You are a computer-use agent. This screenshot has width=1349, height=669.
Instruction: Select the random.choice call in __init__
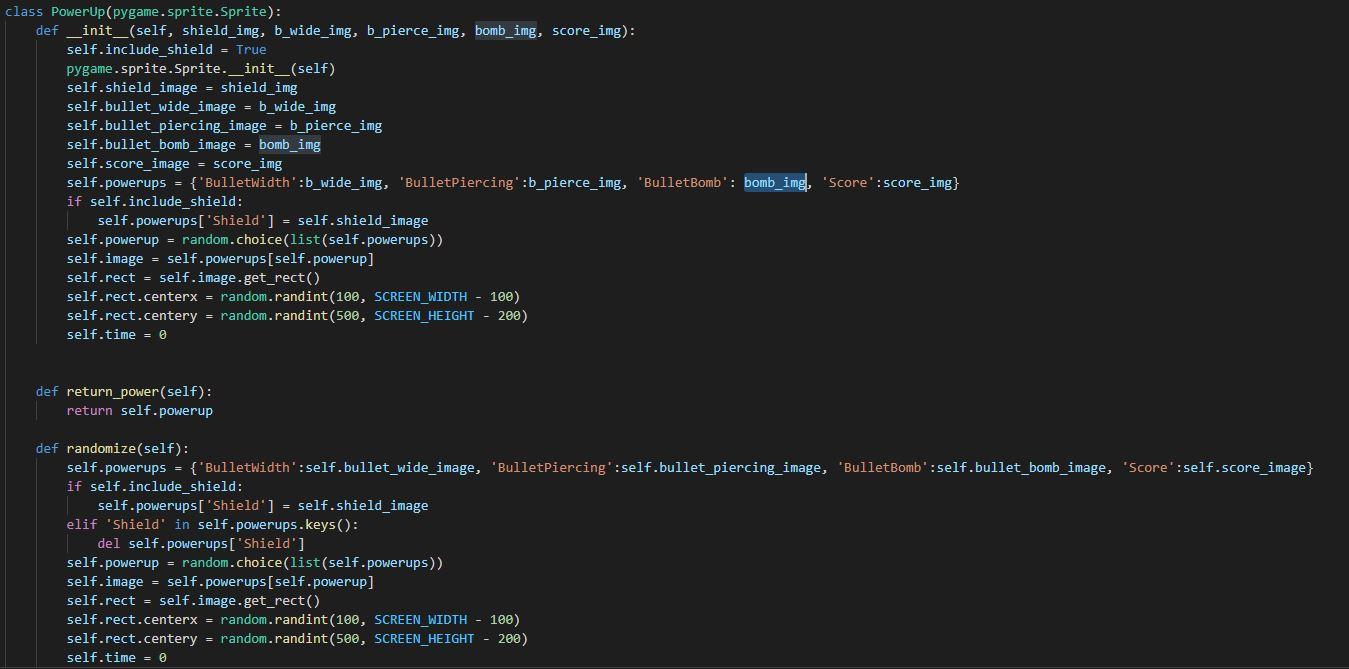click(x=235, y=239)
